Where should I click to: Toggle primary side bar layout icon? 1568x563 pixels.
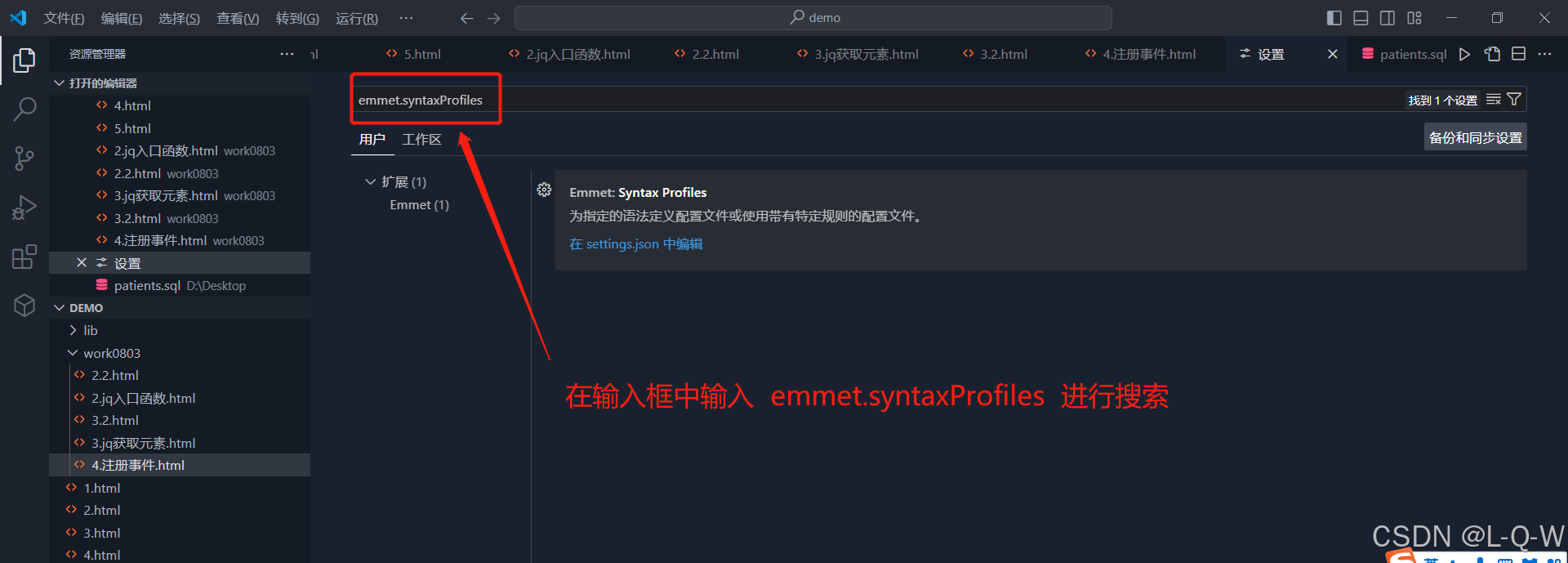pos(1334,18)
